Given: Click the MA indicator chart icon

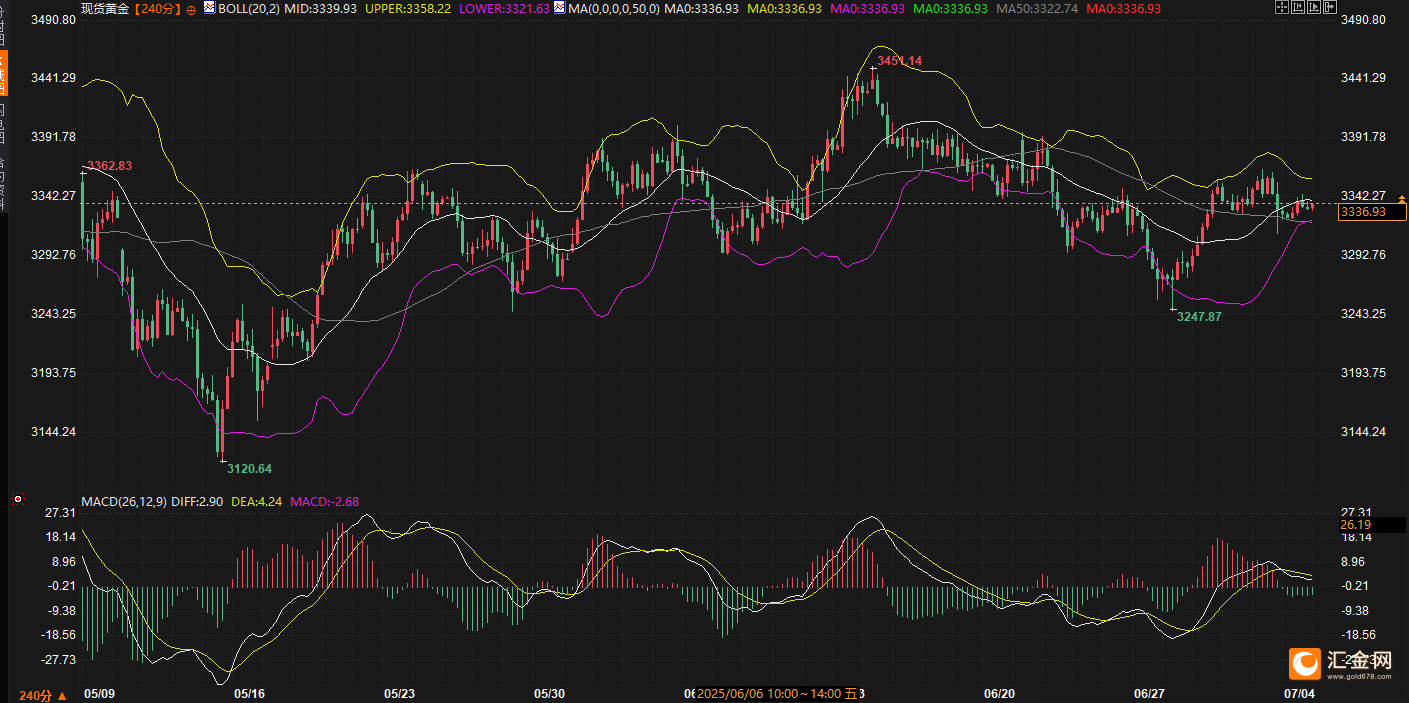Looking at the screenshot, I should point(558,7).
